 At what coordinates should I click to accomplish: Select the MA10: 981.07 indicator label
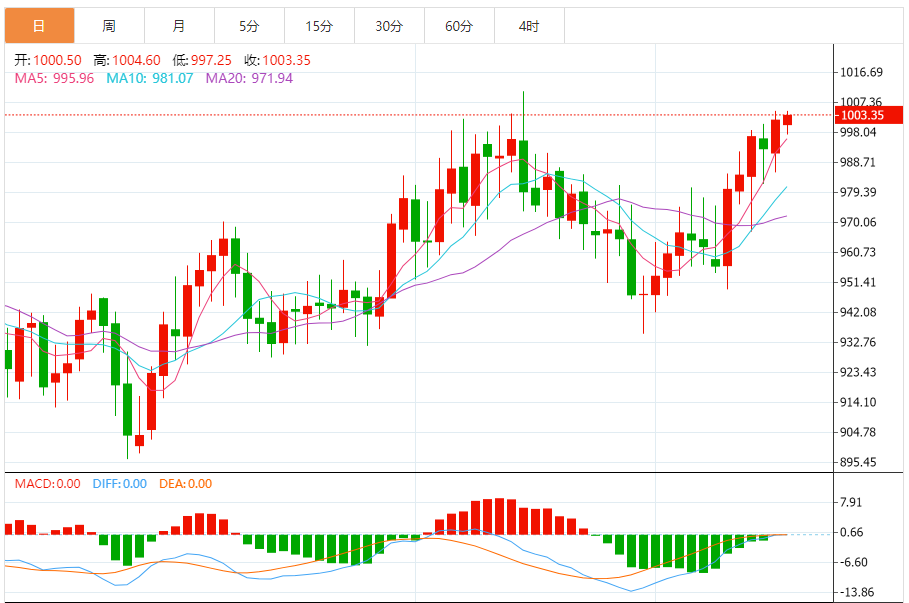(x=150, y=78)
